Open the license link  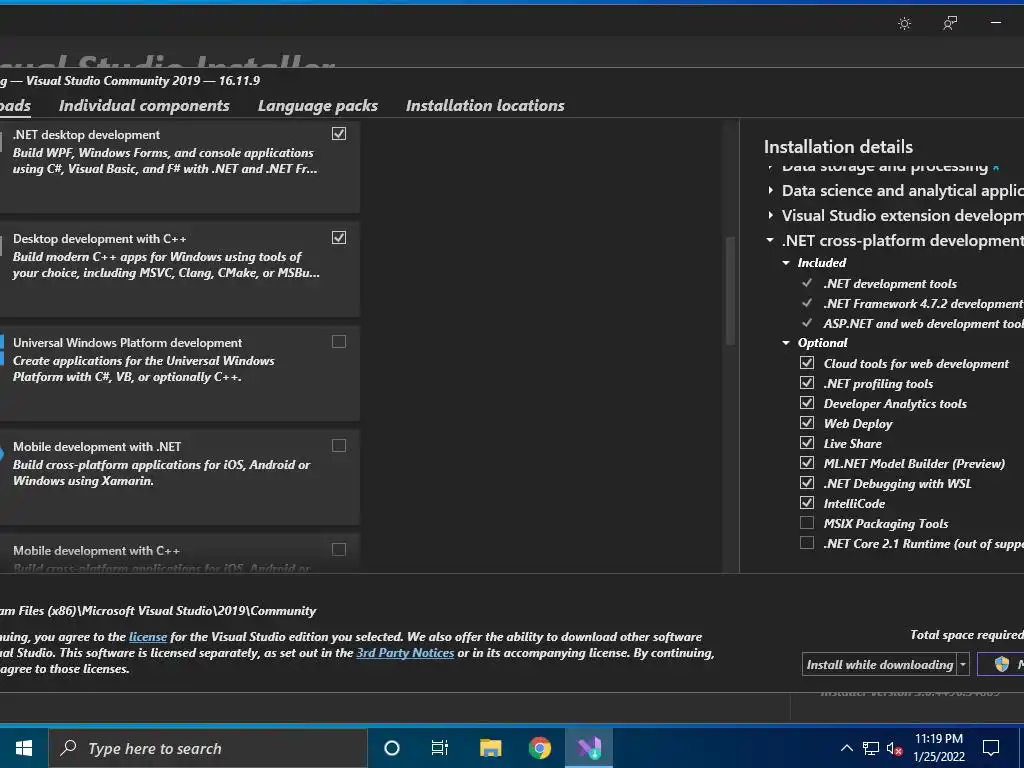(148, 637)
